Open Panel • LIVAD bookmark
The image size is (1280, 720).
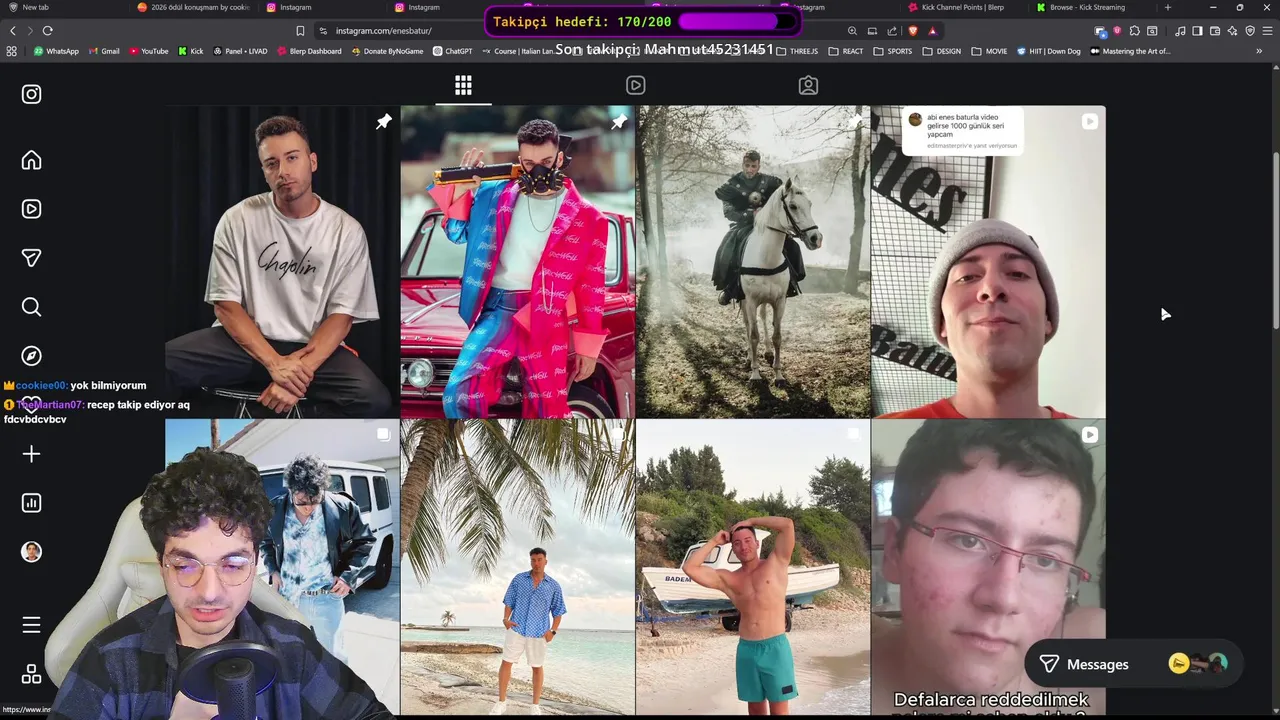point(240,51)
